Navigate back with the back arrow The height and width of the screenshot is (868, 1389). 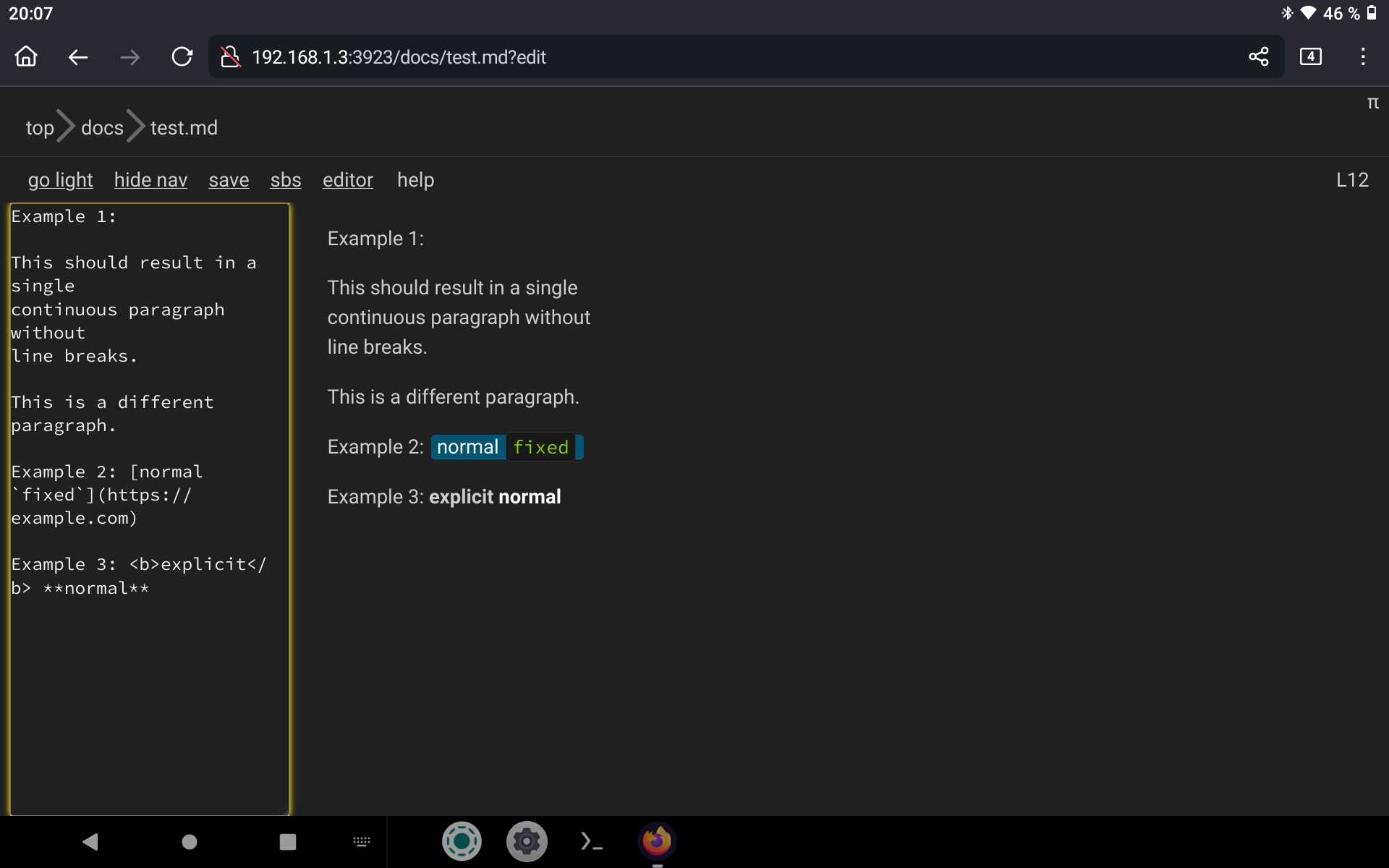(x=78, y=56)
